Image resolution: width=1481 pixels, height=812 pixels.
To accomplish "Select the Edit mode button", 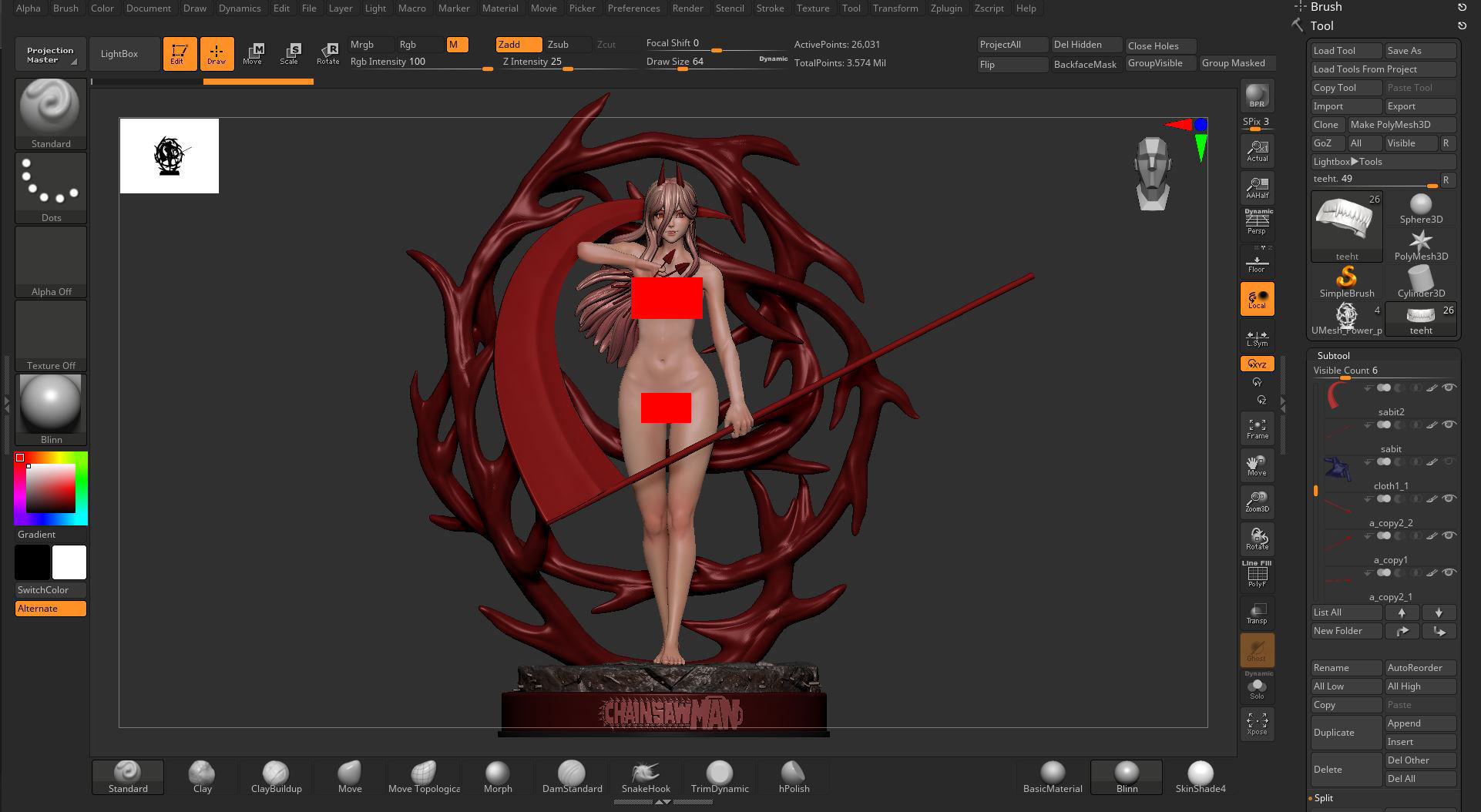I will pos(180,54).
